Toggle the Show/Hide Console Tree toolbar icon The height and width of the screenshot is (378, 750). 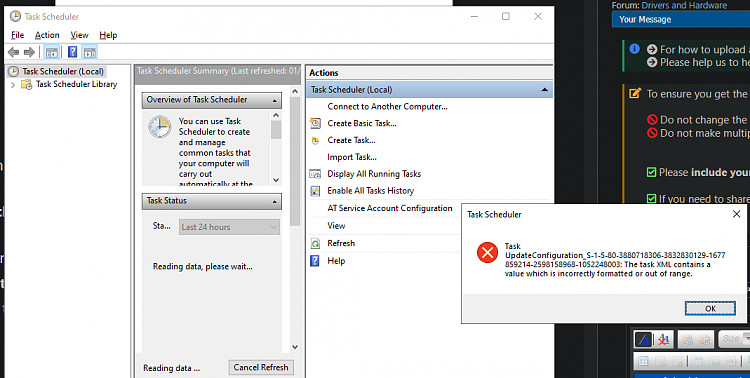click(52, 52)
